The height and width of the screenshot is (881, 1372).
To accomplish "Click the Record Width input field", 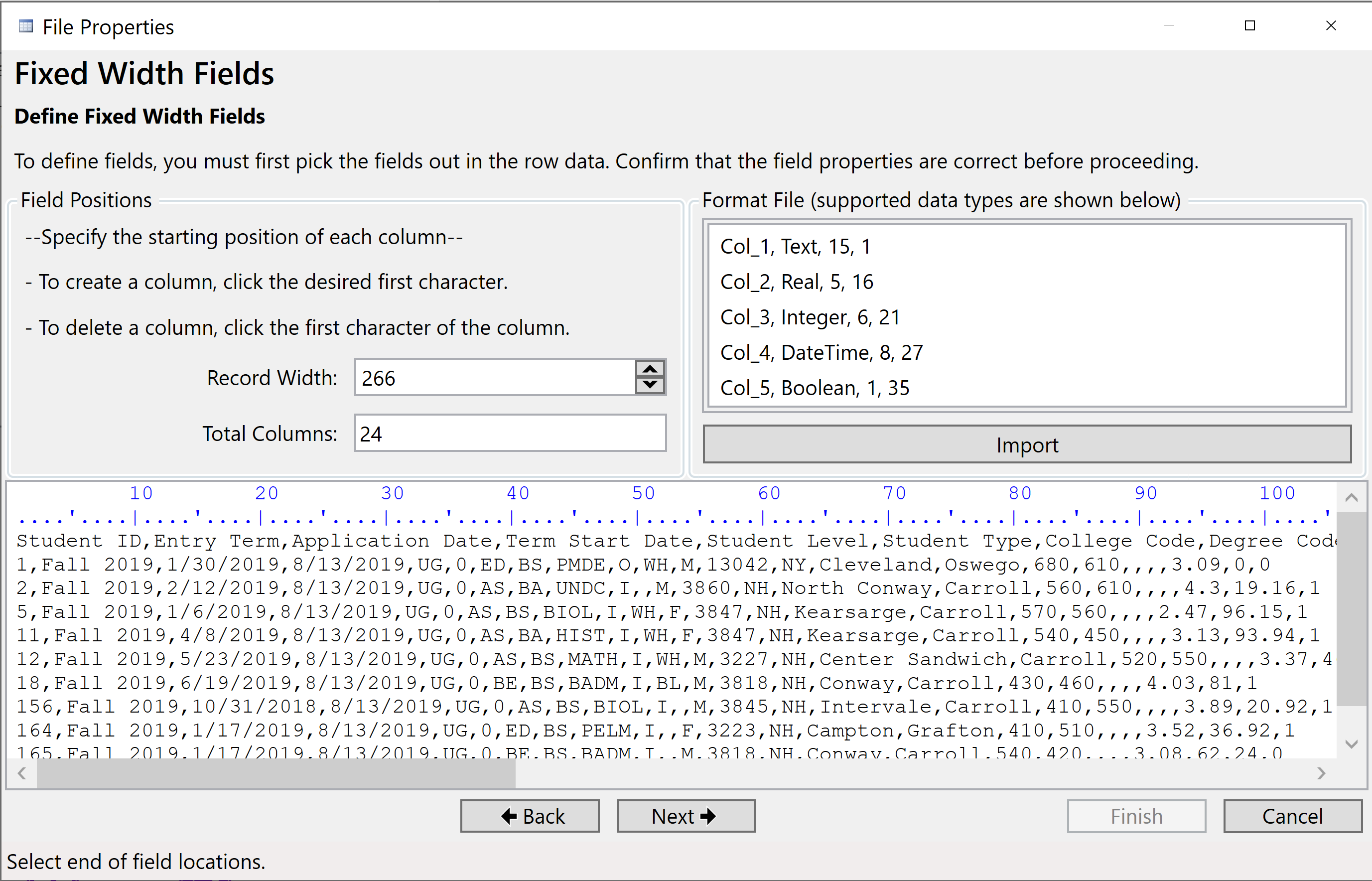I will [x=495, y=378].
